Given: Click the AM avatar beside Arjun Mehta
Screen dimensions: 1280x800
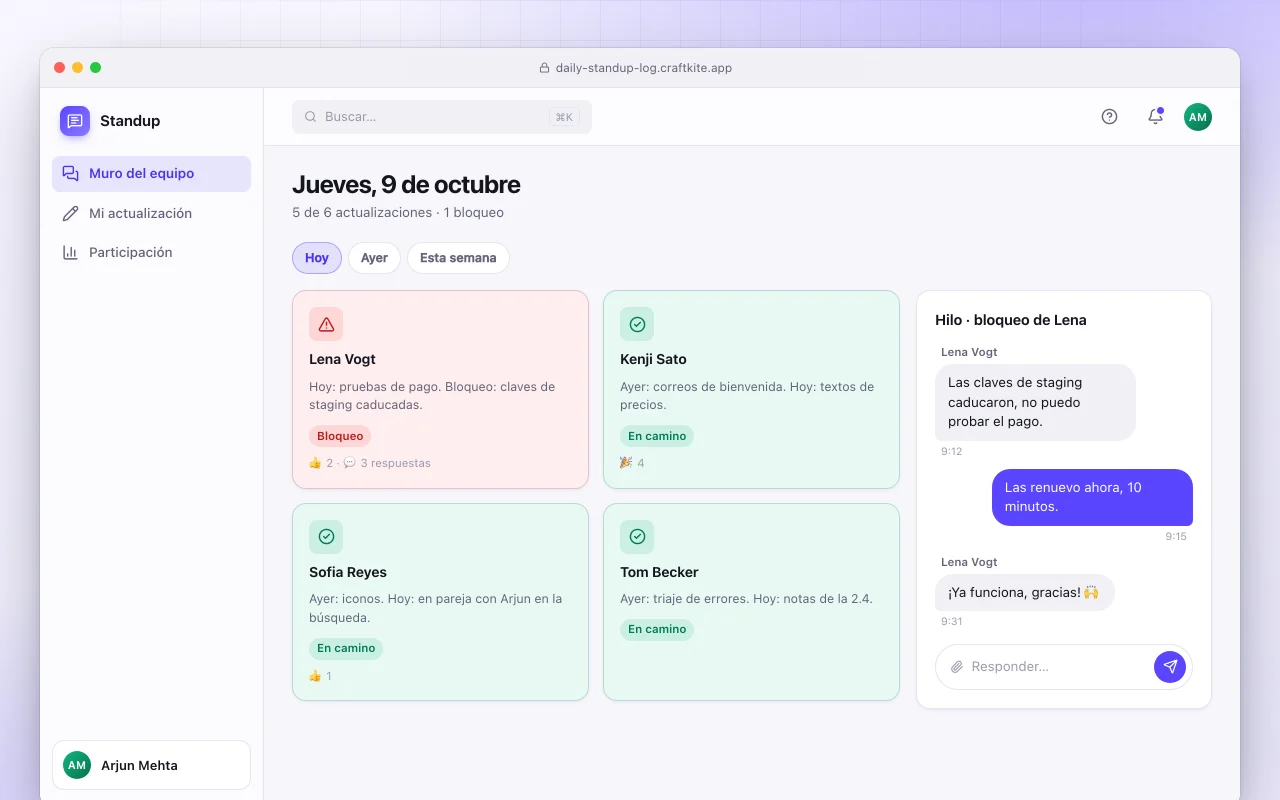Looking at the screenshot, I should (77, 765).
